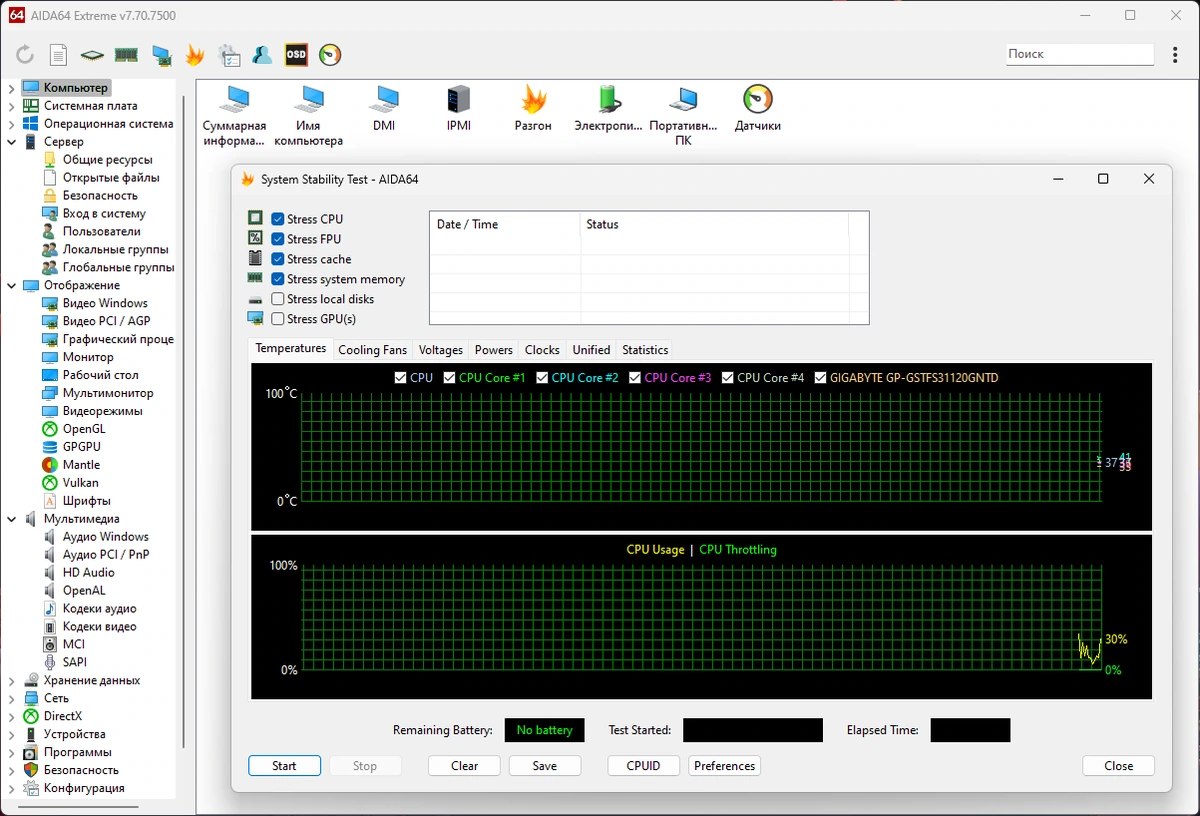This screenshot has height=816, width=1200.
Task: Enable Stress GPU(s) checkbox
Action: pyautogui.click(x=278, y=319)
